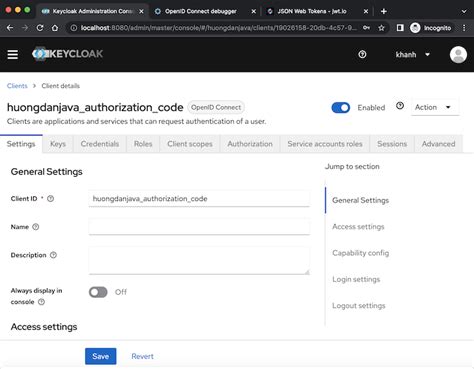Select the Settings tab

tap(21, 144)
